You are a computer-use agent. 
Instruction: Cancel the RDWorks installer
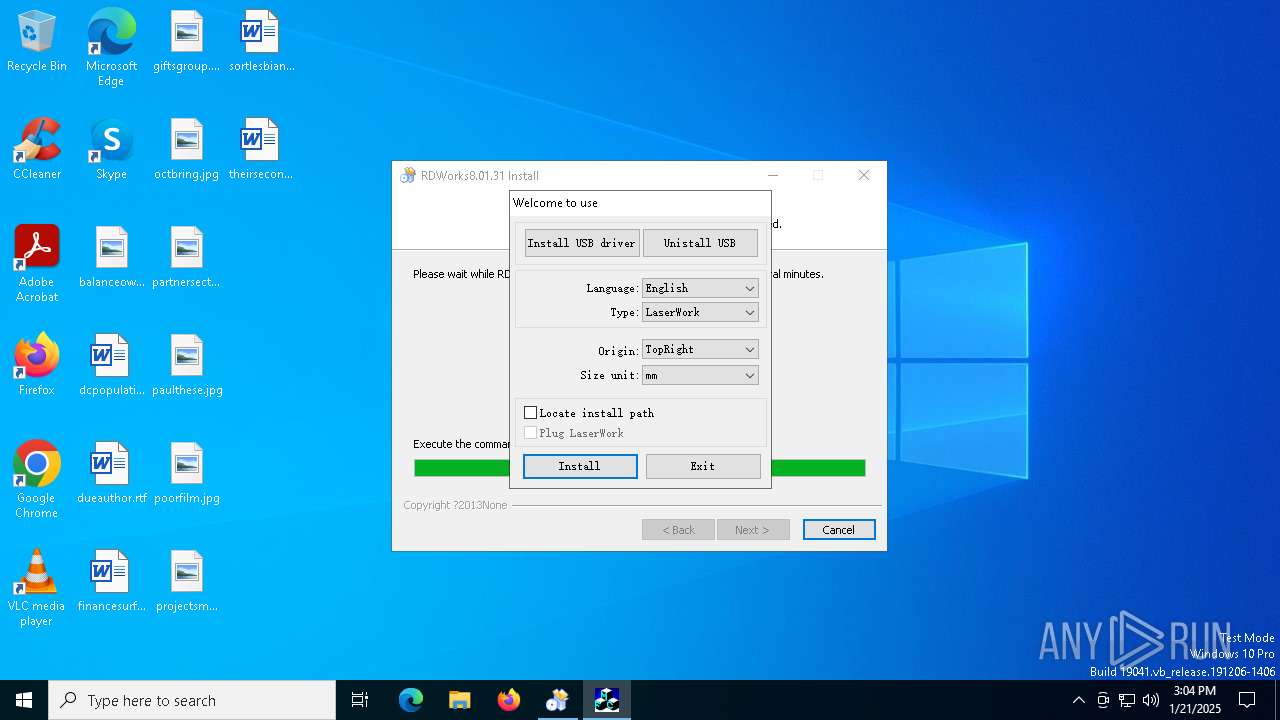[839, 530]
